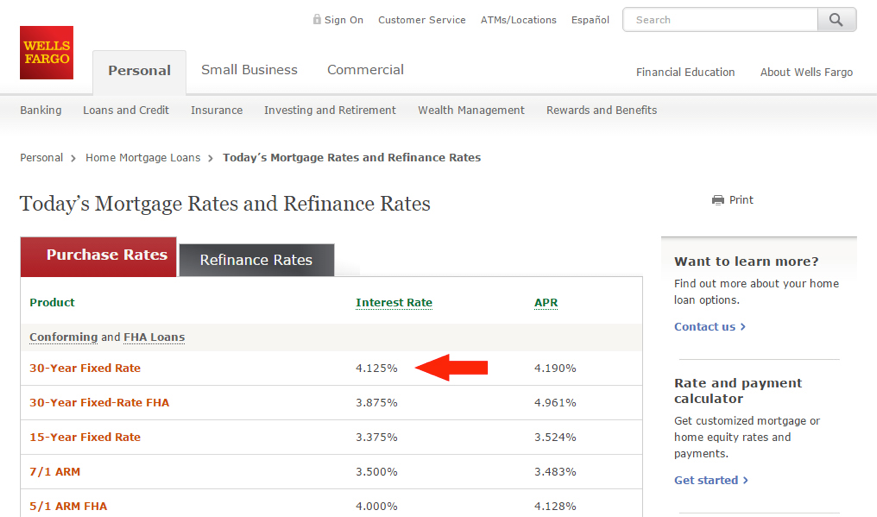Click the Interest Rate column header

(394, 303)
